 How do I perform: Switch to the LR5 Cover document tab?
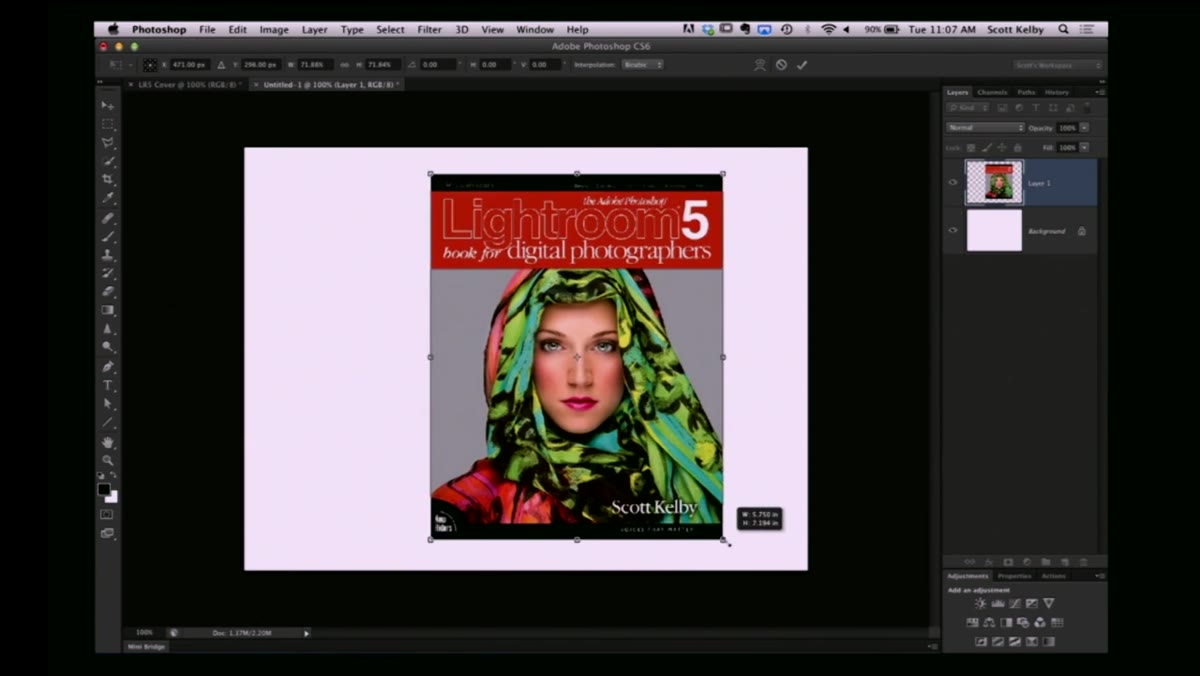(x=186, y=84)
